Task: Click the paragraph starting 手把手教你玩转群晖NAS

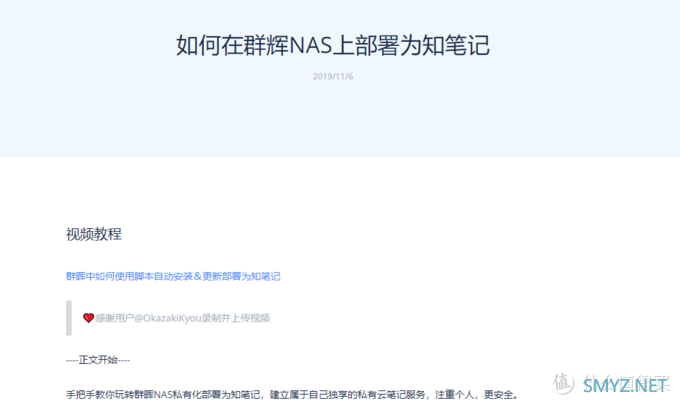Action: pos(292,395)
